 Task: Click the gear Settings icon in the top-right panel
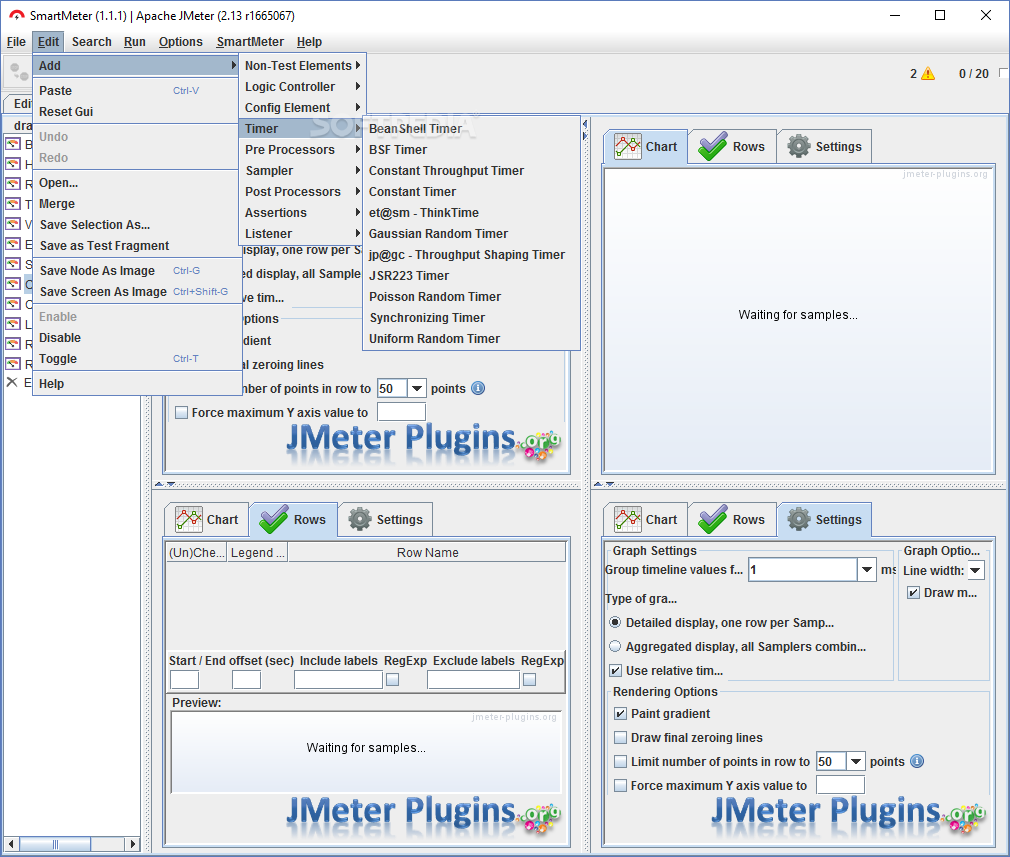(799, 146)
